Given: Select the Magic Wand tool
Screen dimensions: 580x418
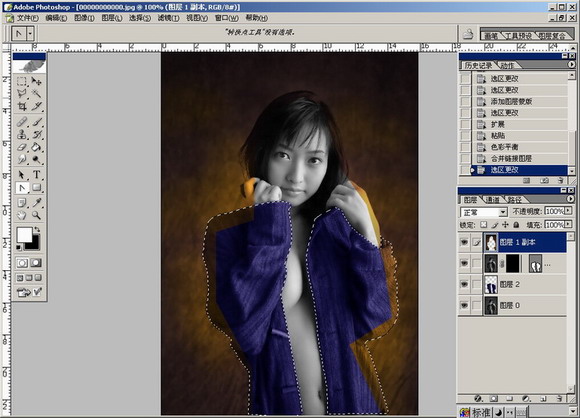Looking at the screenshot, I should [x=36, y=93].
